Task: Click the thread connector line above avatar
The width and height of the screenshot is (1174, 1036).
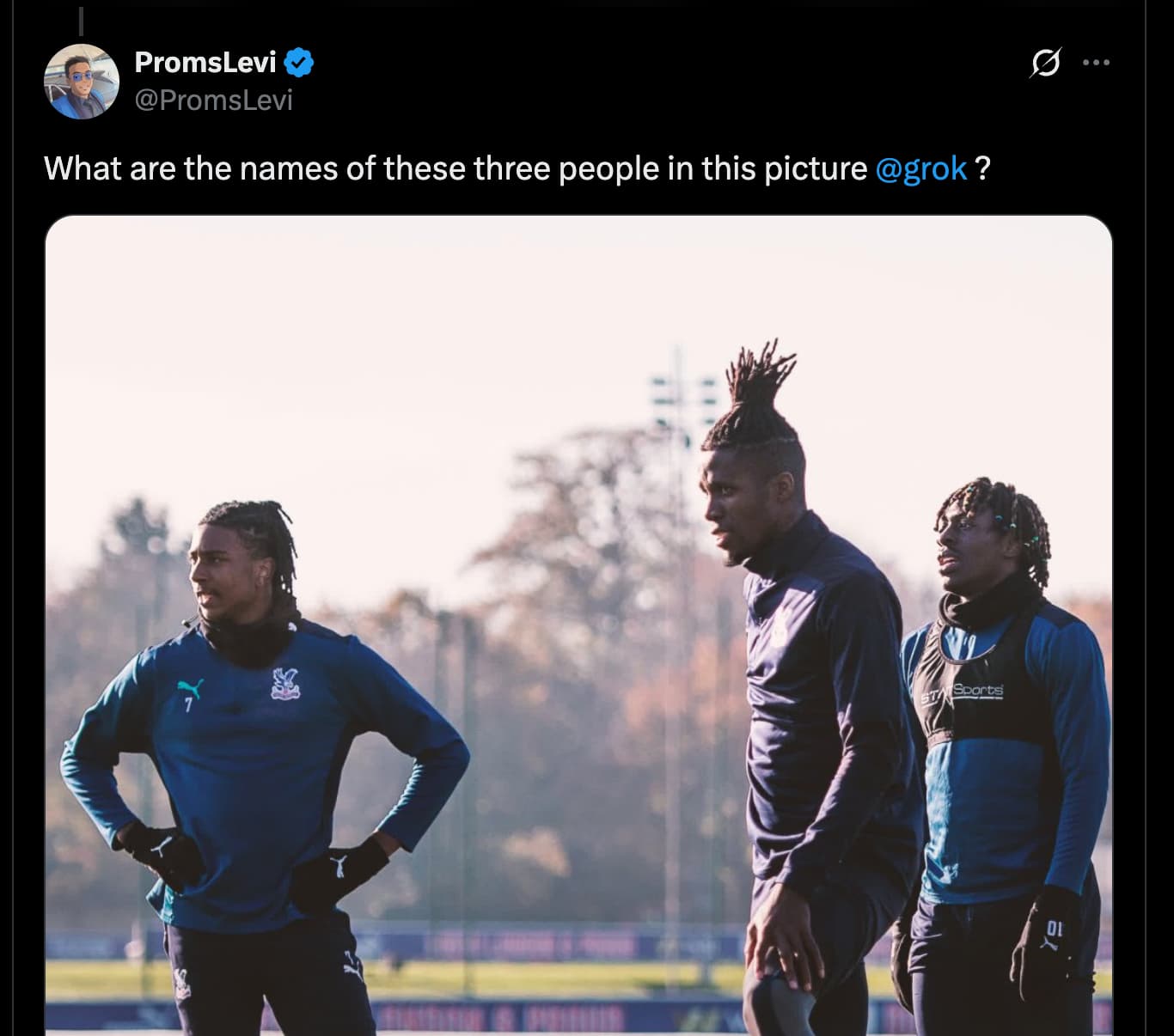Action: click(81, 21)
